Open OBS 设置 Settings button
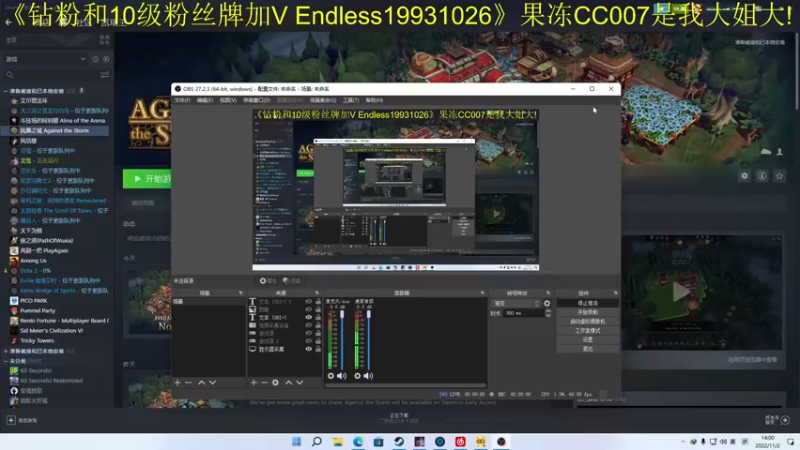Viewport: 800px width, 450px height. 588,340
